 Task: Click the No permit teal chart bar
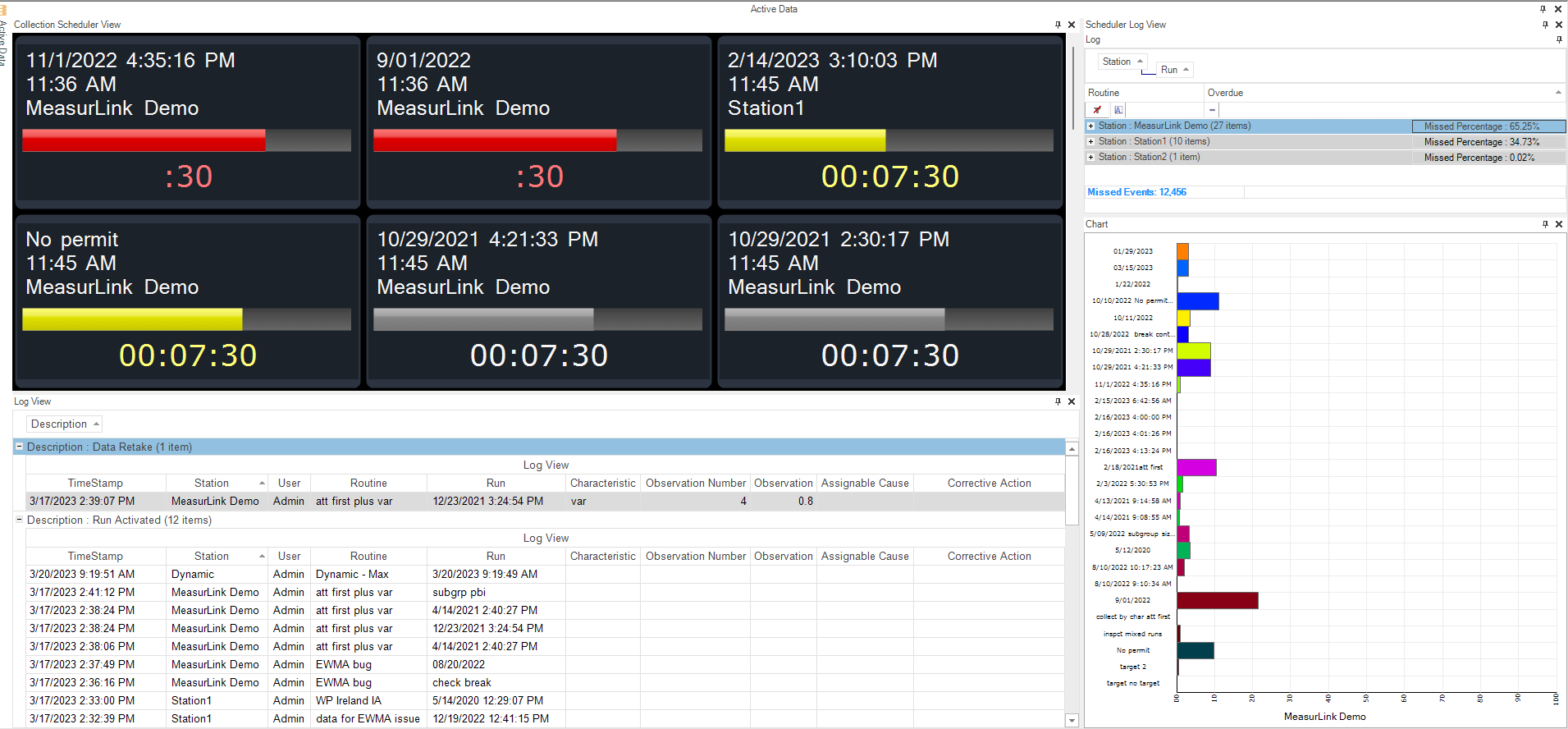click(1195, 650)
